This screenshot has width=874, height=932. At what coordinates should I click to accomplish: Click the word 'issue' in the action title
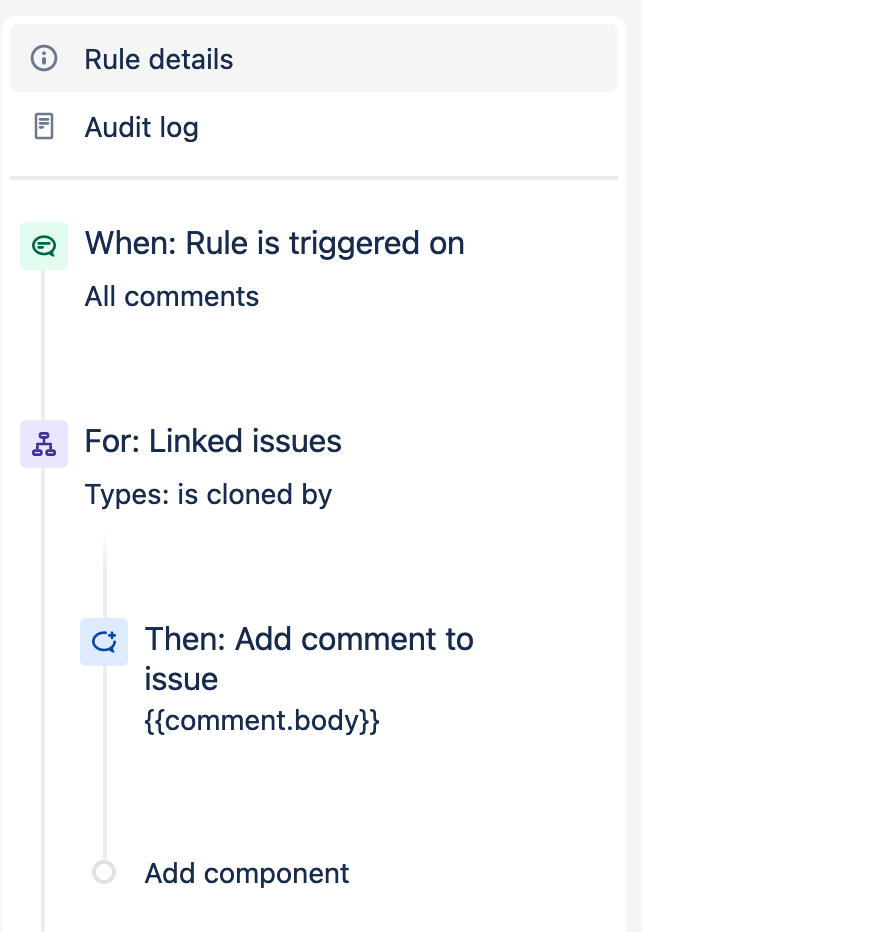(181, 679)
